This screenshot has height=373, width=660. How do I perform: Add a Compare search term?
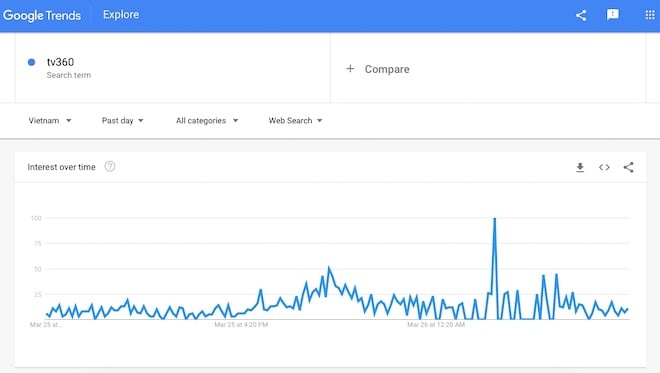coord(387,69)
